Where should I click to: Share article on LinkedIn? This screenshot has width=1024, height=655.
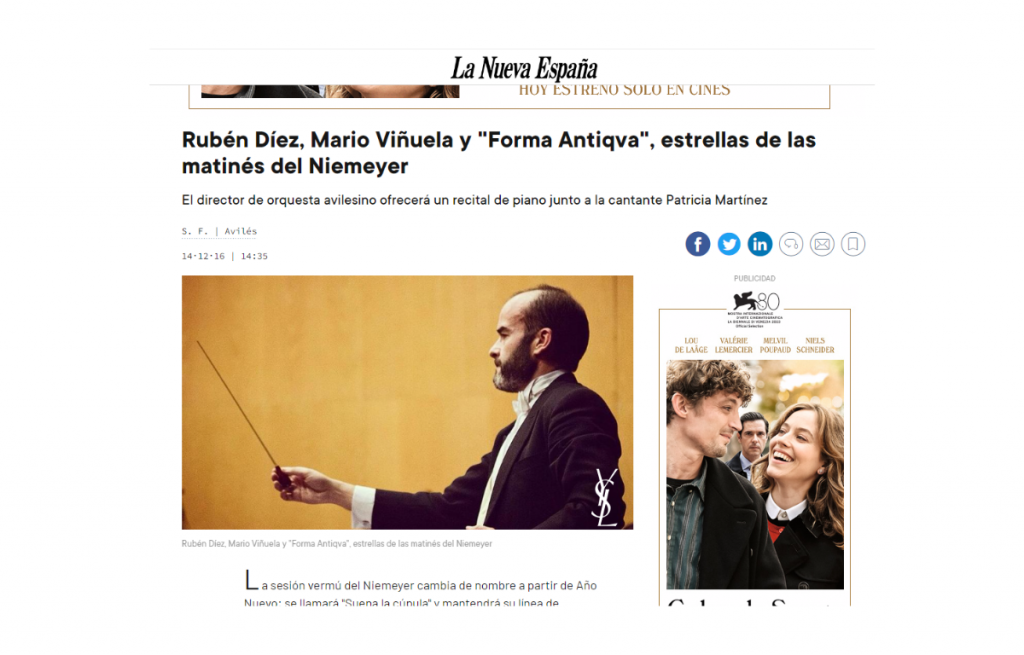click(760, 244)
